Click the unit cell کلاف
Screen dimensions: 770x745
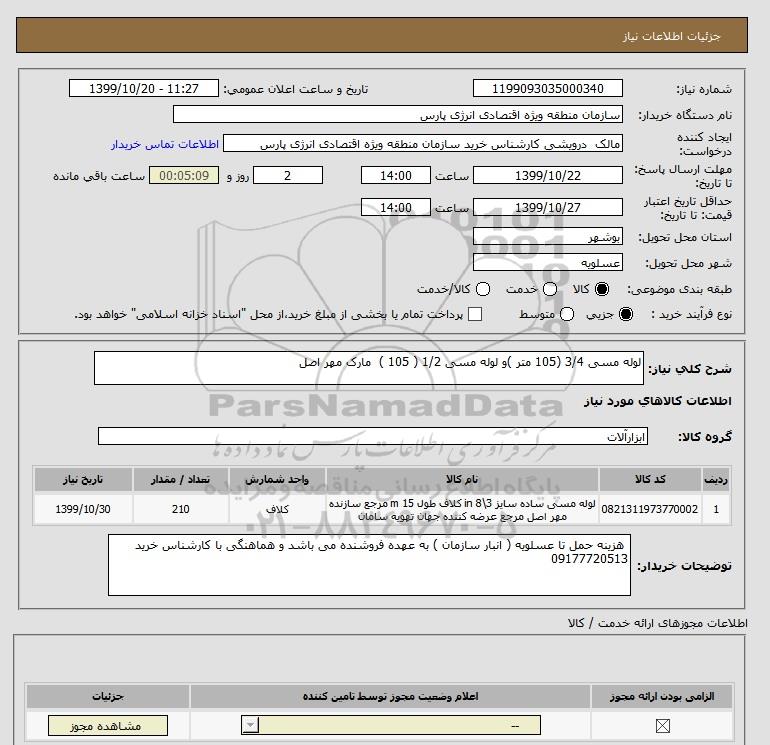(277, 509)
